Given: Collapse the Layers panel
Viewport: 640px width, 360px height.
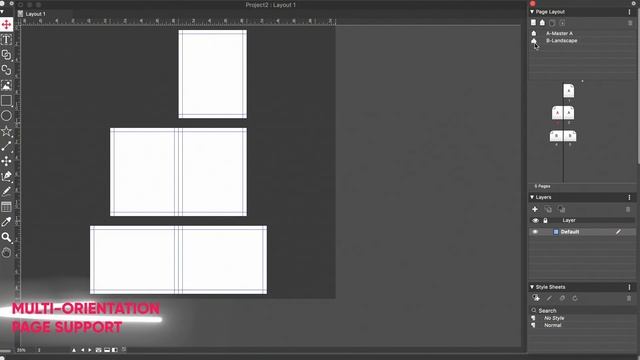Looking at the screenshot, I should tap(532, 197).
